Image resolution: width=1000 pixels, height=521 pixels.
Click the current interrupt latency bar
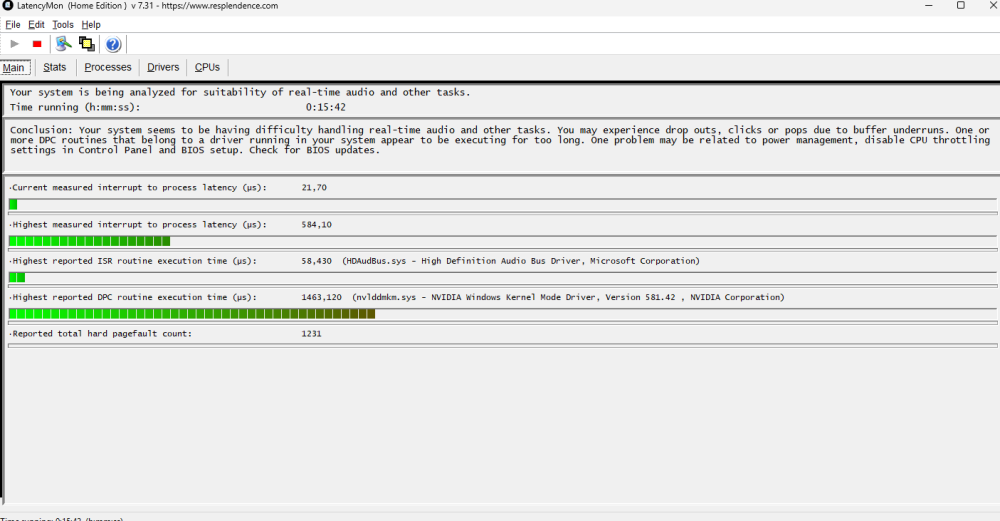(13, 204)
